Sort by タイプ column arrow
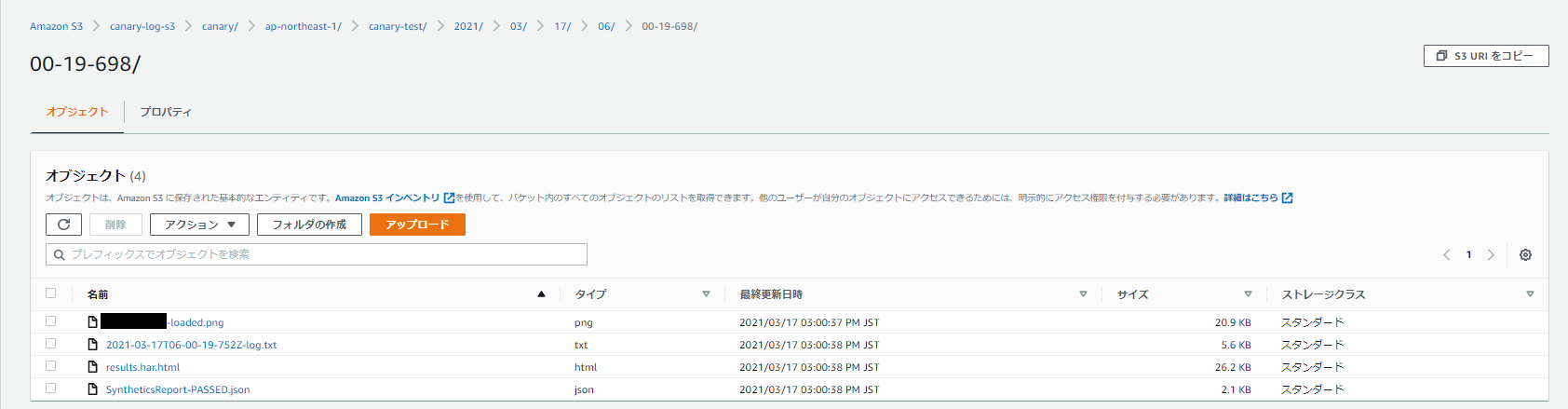Screen dimensions: 1568x409 click(706, 294)
